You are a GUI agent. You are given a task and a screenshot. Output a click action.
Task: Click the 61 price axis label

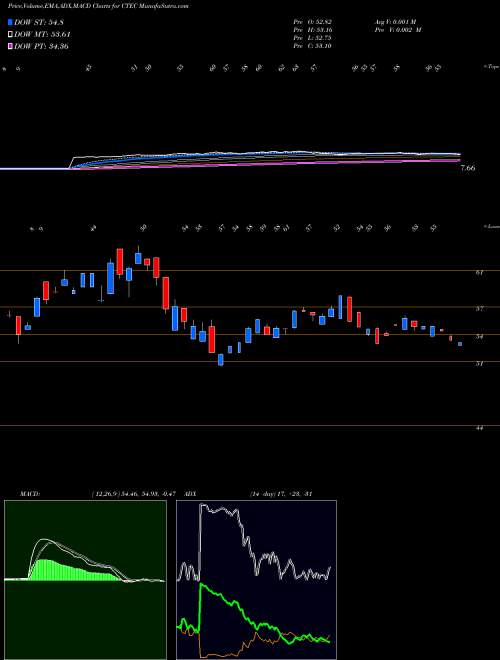click(479, 273)
